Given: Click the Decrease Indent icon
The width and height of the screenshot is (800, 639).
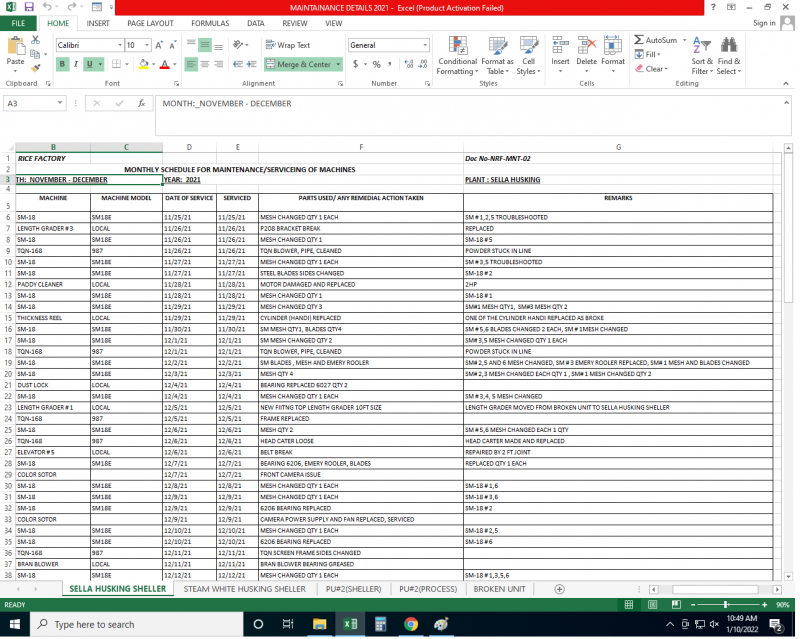Looking at the screenshot, I should (238, 64).
